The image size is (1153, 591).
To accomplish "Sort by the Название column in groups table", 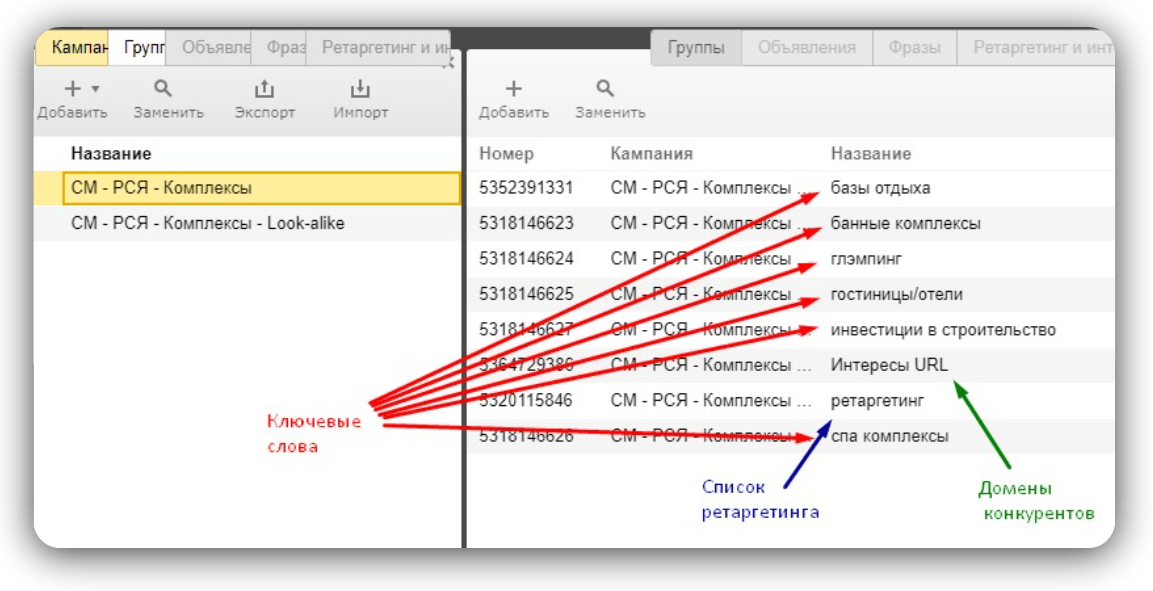I will (871, 154).
